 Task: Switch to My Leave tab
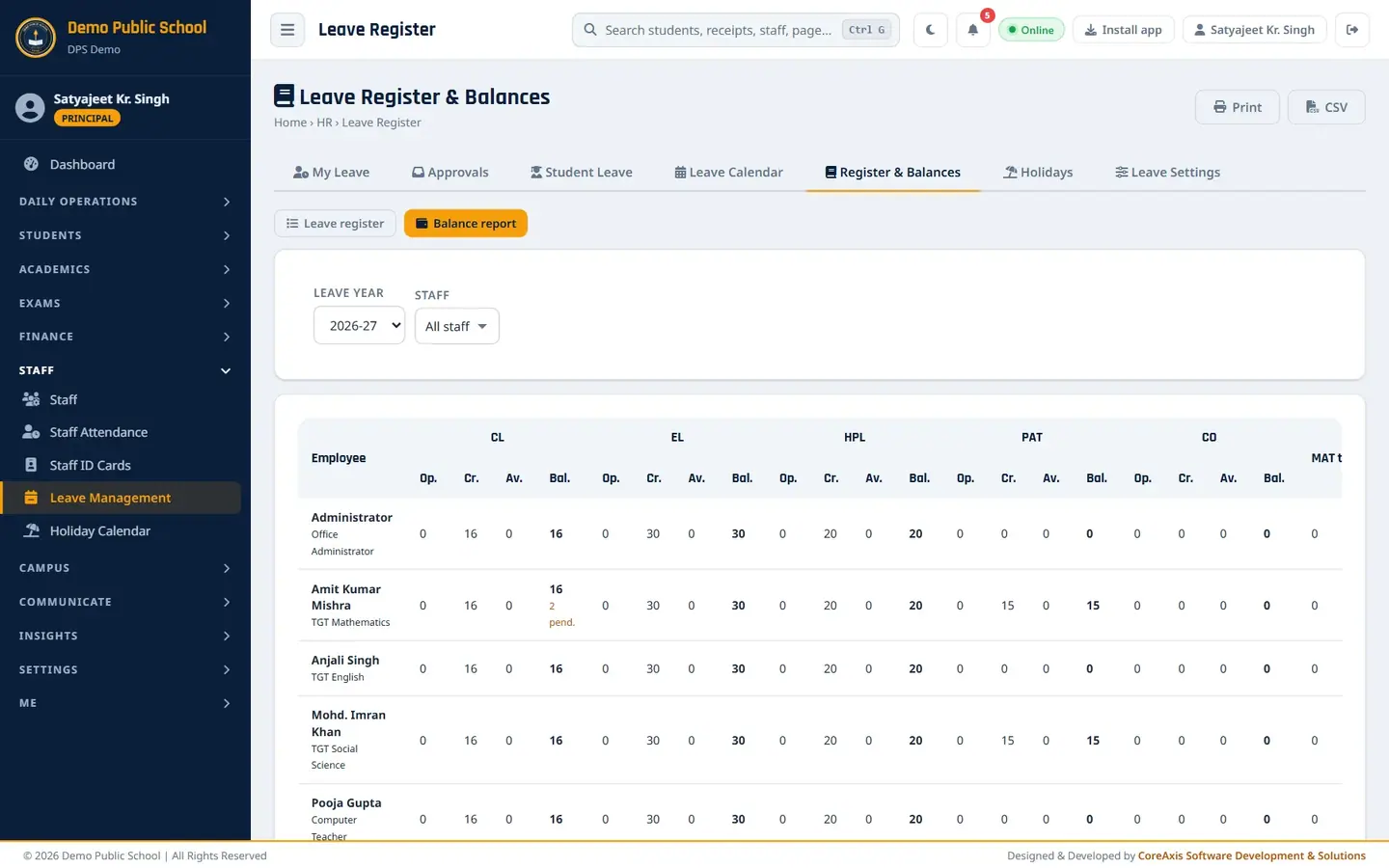coord(331,173)
